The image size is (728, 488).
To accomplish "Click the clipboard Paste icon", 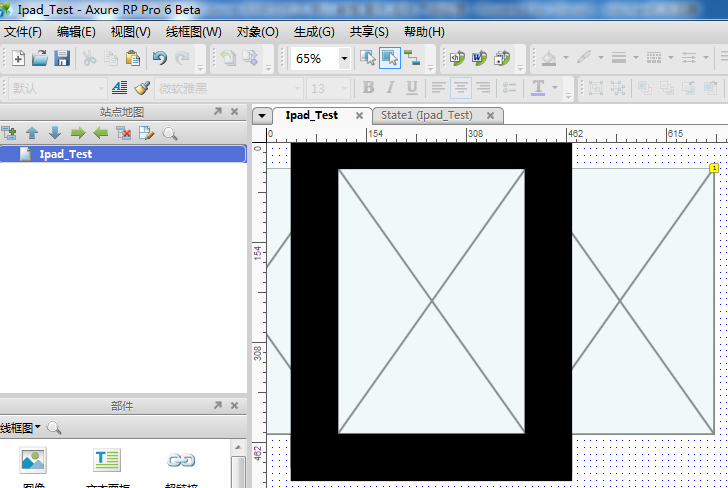I will point(133,58).
